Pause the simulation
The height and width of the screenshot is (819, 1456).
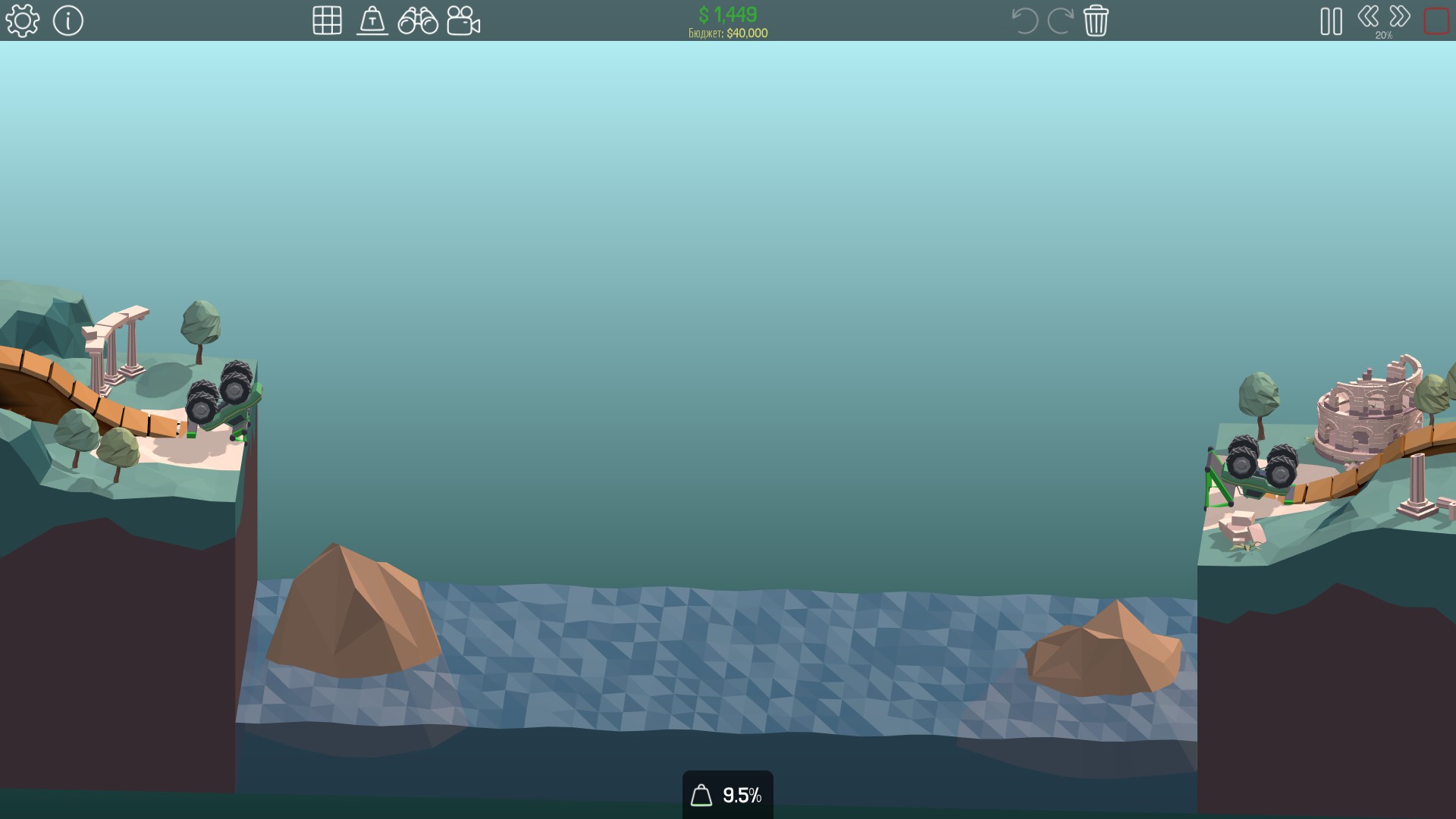[x=1331, y=21]
